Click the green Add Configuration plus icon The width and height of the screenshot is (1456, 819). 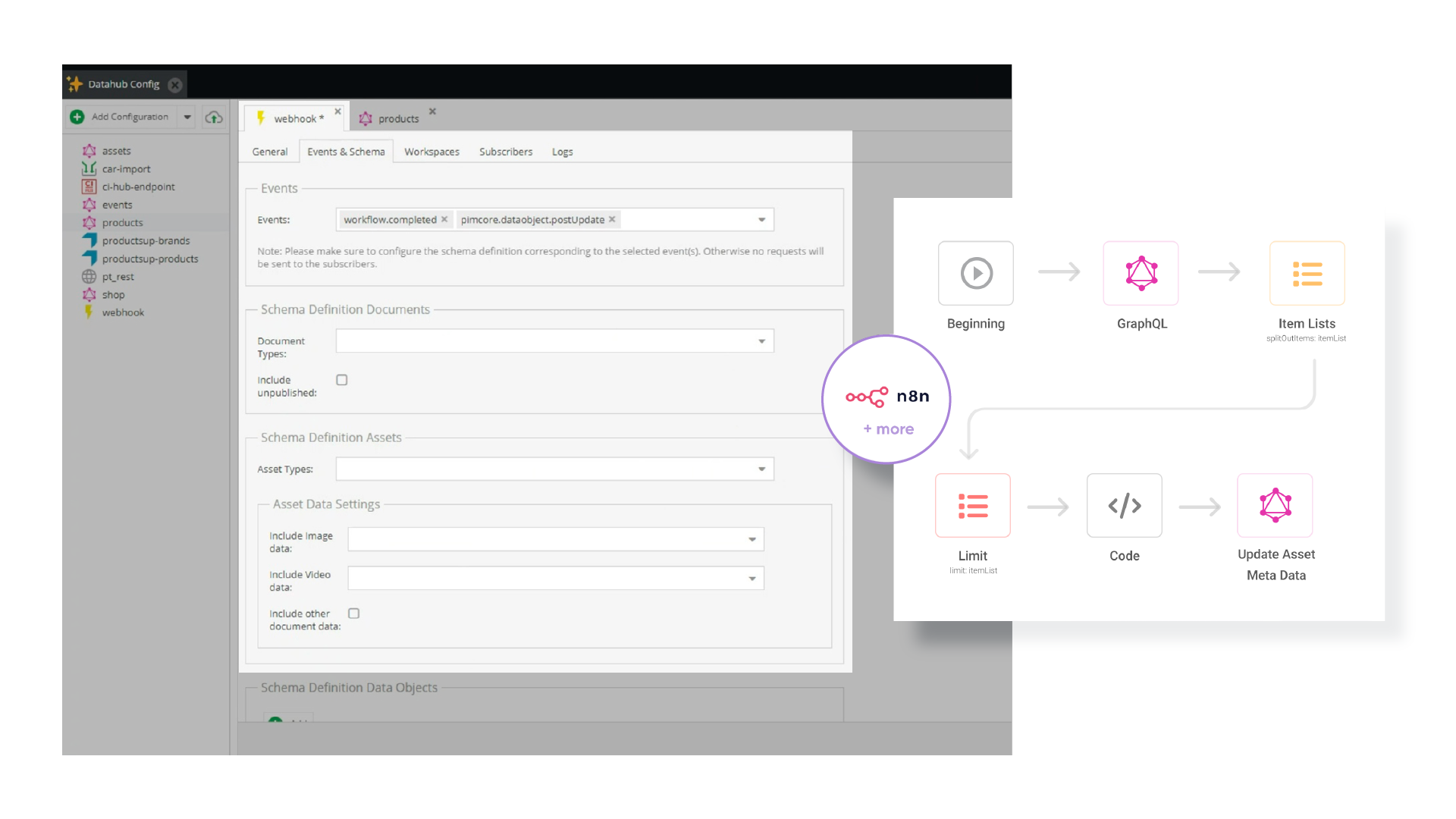point(77,117)
